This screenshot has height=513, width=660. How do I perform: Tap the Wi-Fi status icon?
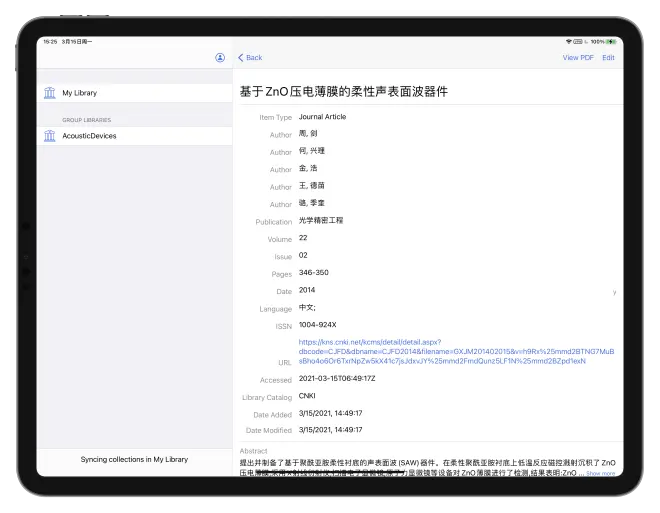coord(569,42)
